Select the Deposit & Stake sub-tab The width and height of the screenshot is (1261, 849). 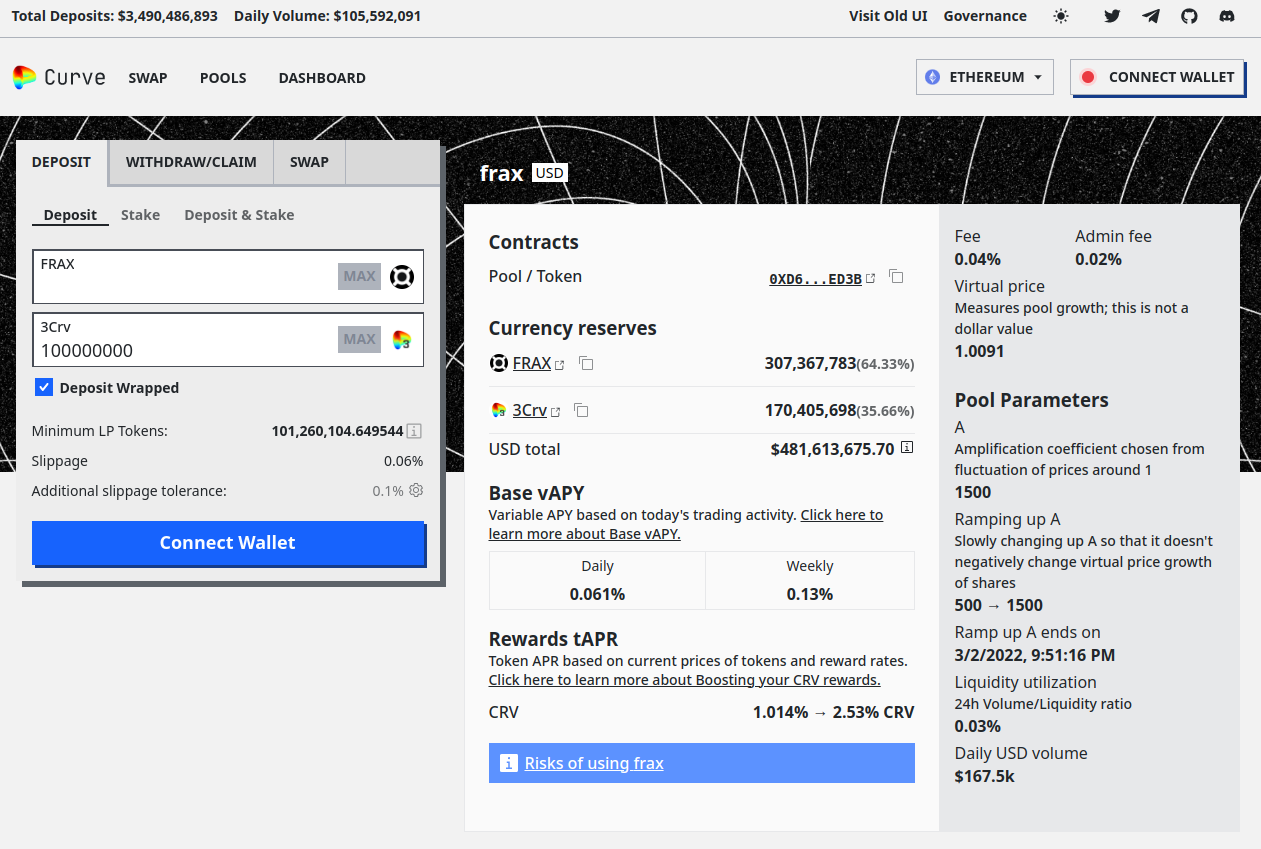click(x=239, y=215)
